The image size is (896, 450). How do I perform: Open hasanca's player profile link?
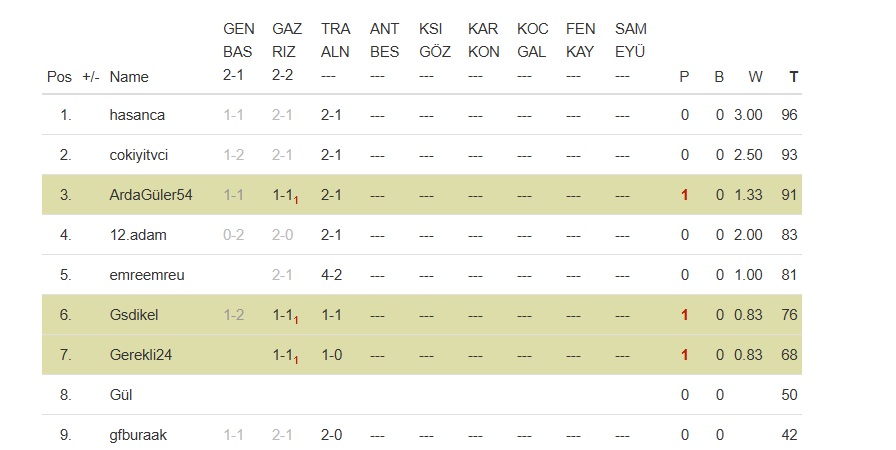point(137,115)
